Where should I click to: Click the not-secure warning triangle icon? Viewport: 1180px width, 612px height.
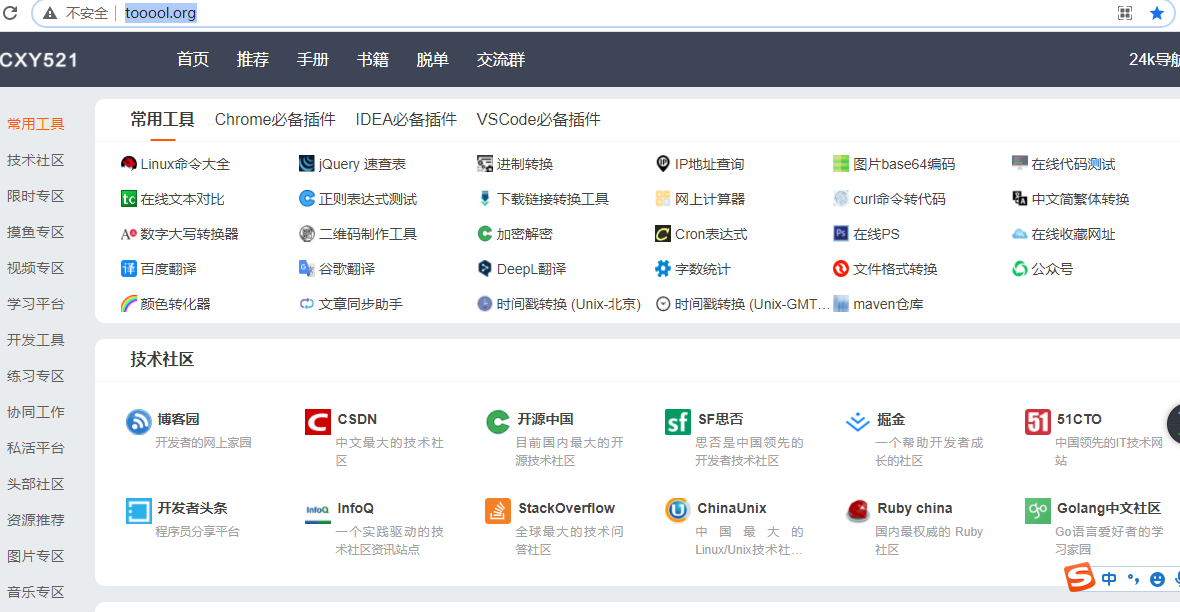50,13
